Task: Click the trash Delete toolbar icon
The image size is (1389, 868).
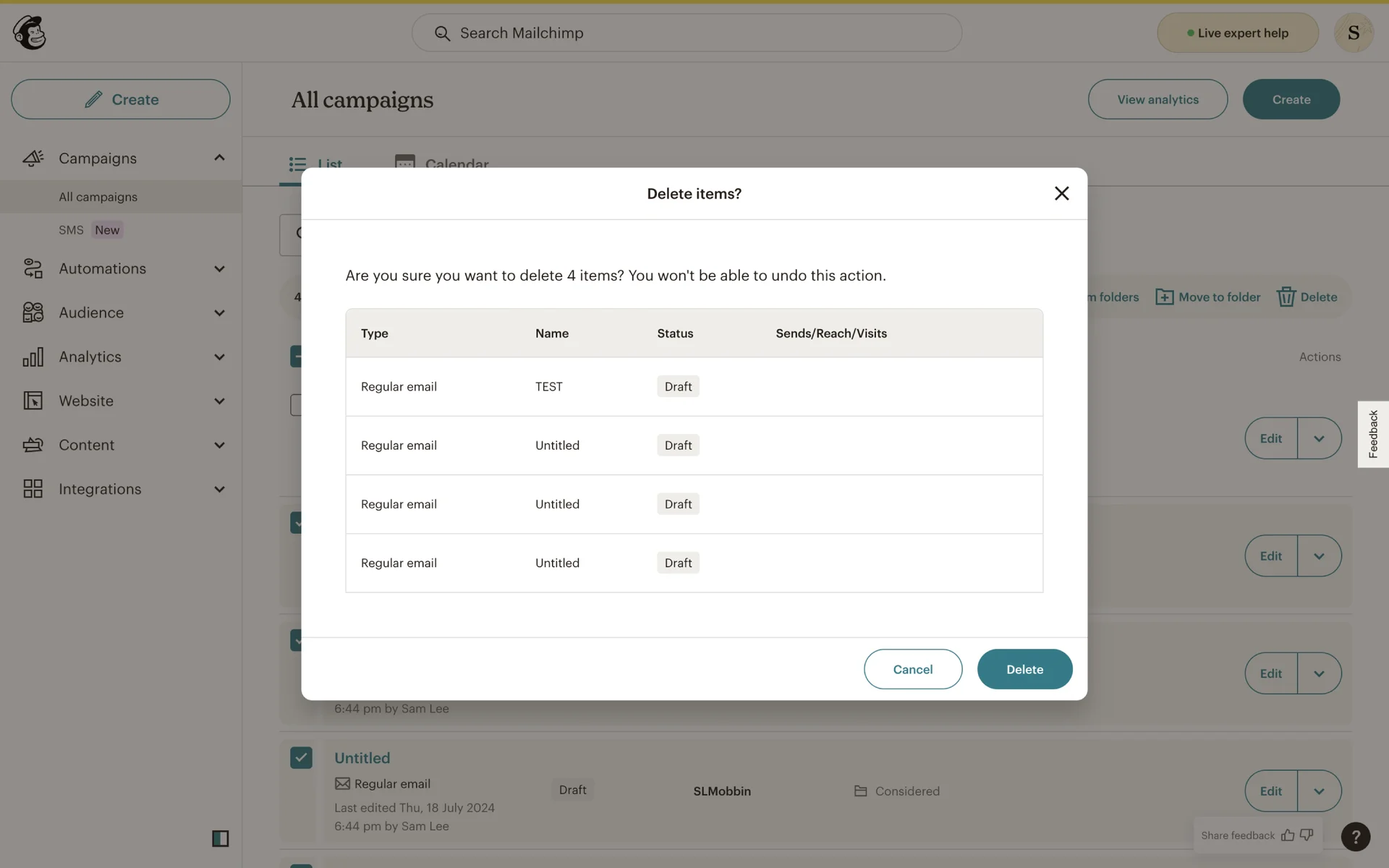Action: point(1286,297)
